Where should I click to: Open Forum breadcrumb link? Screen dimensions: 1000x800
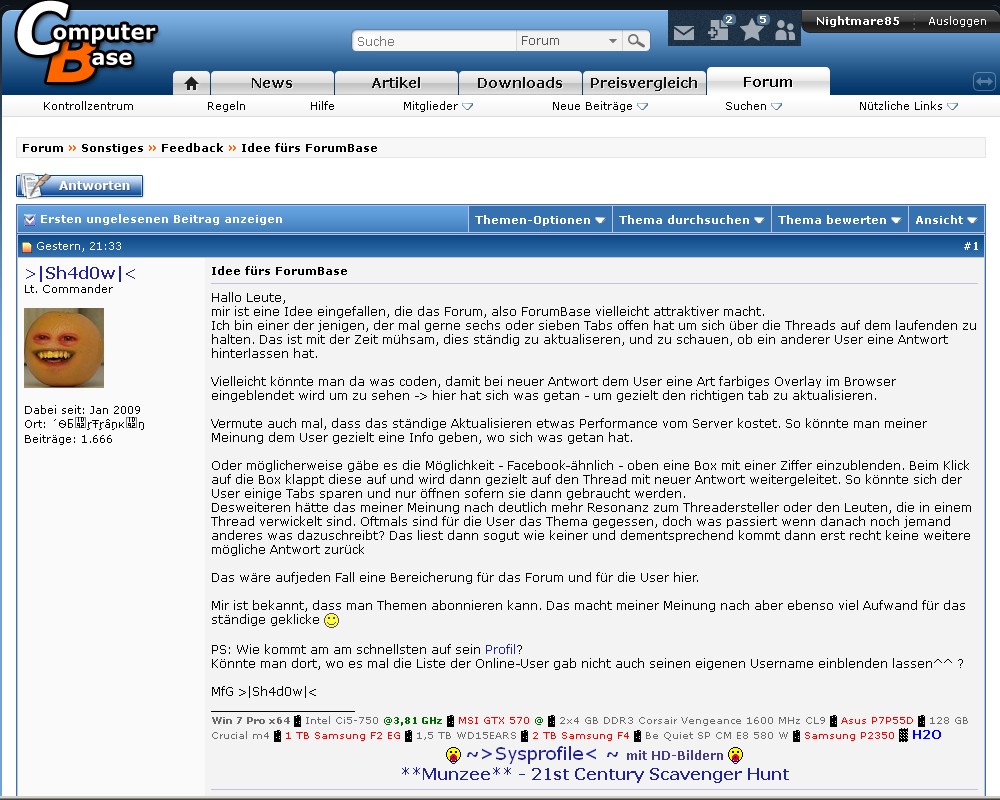point(43,148)
